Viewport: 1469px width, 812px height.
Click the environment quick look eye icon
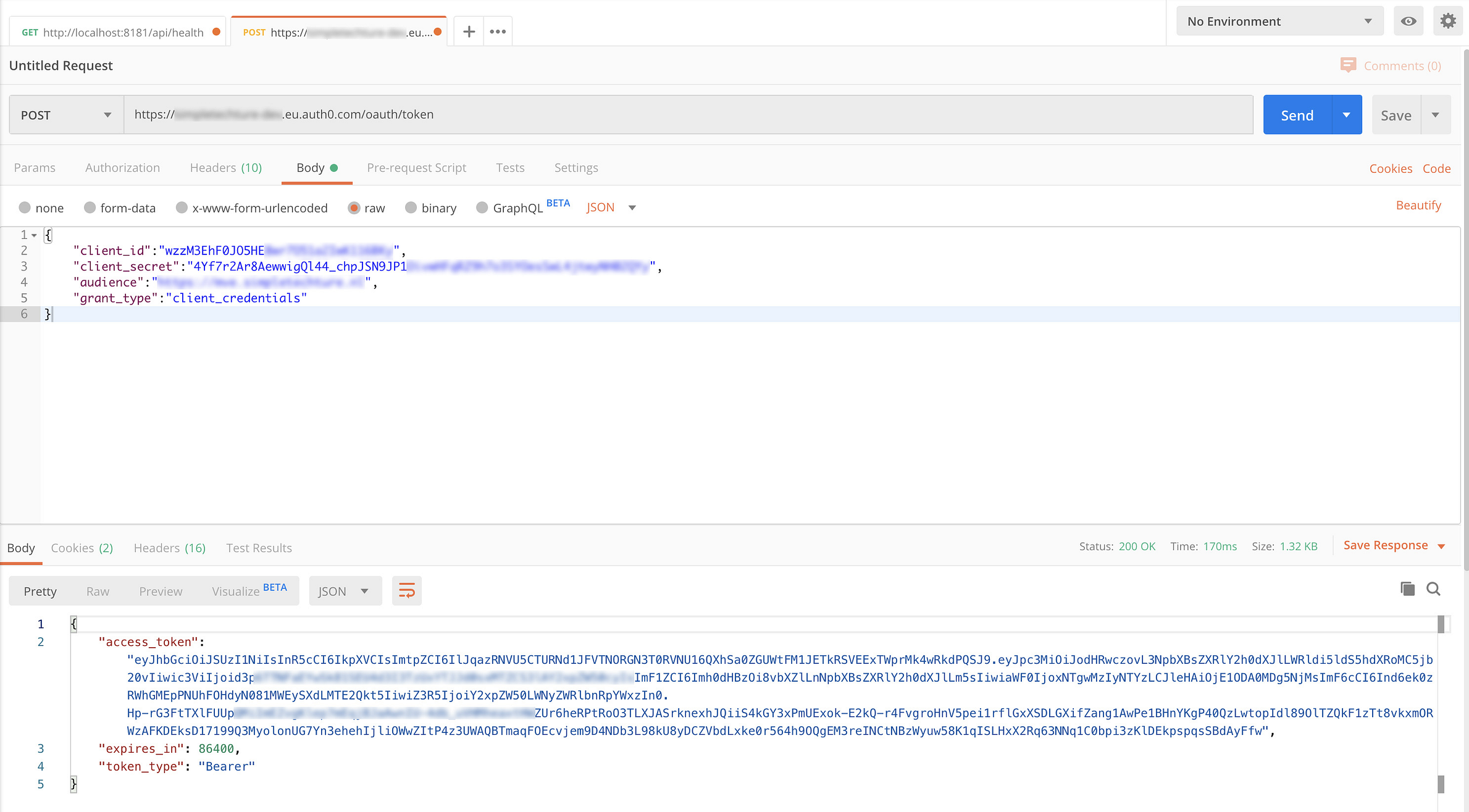tap(1408, 22)
